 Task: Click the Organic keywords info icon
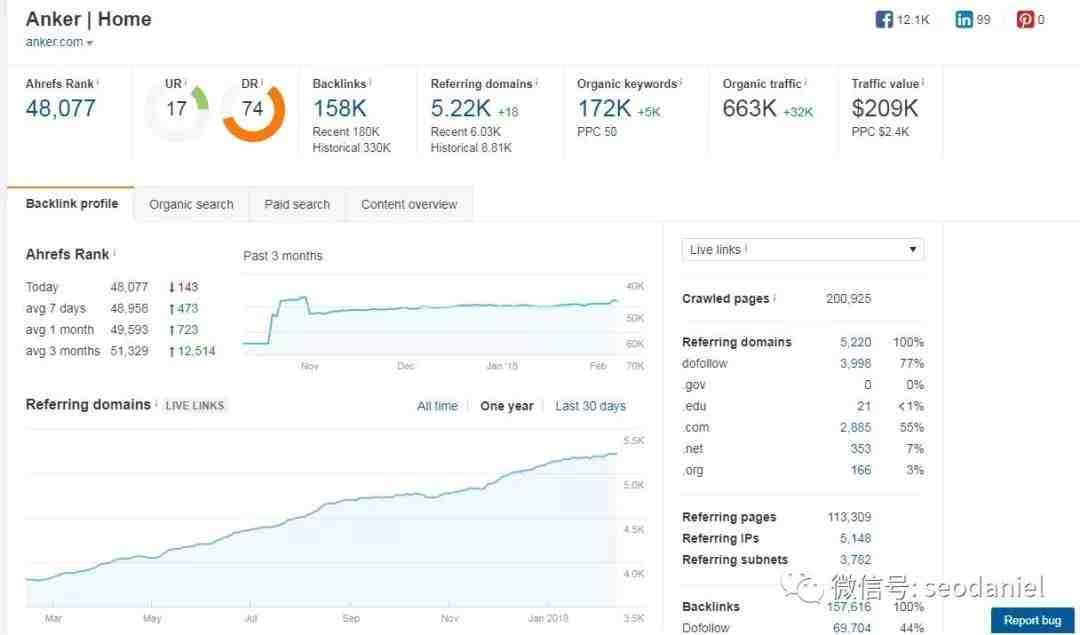pyautogui.click(x=681, y=83)
